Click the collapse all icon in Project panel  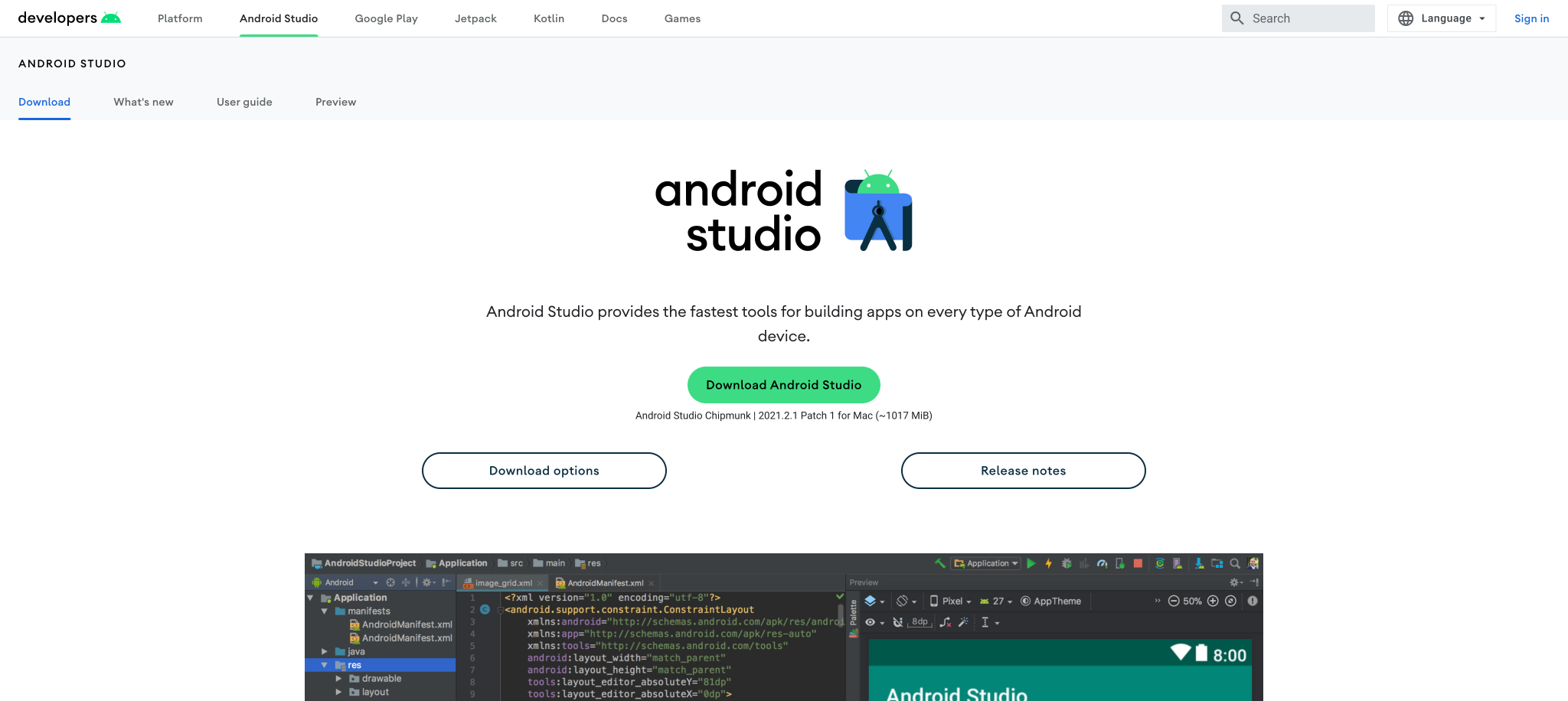tap(406, 582)
